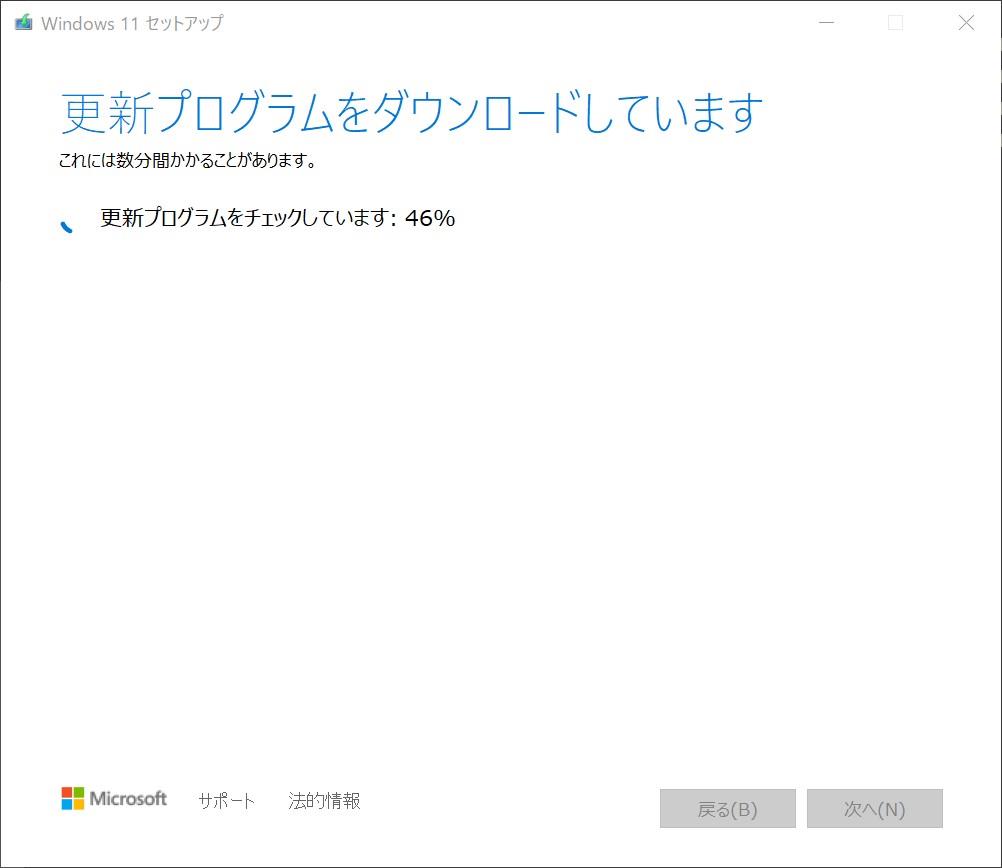Click the Microsoft logo
The image size is (1002, 868).
(x=114, y=798)
